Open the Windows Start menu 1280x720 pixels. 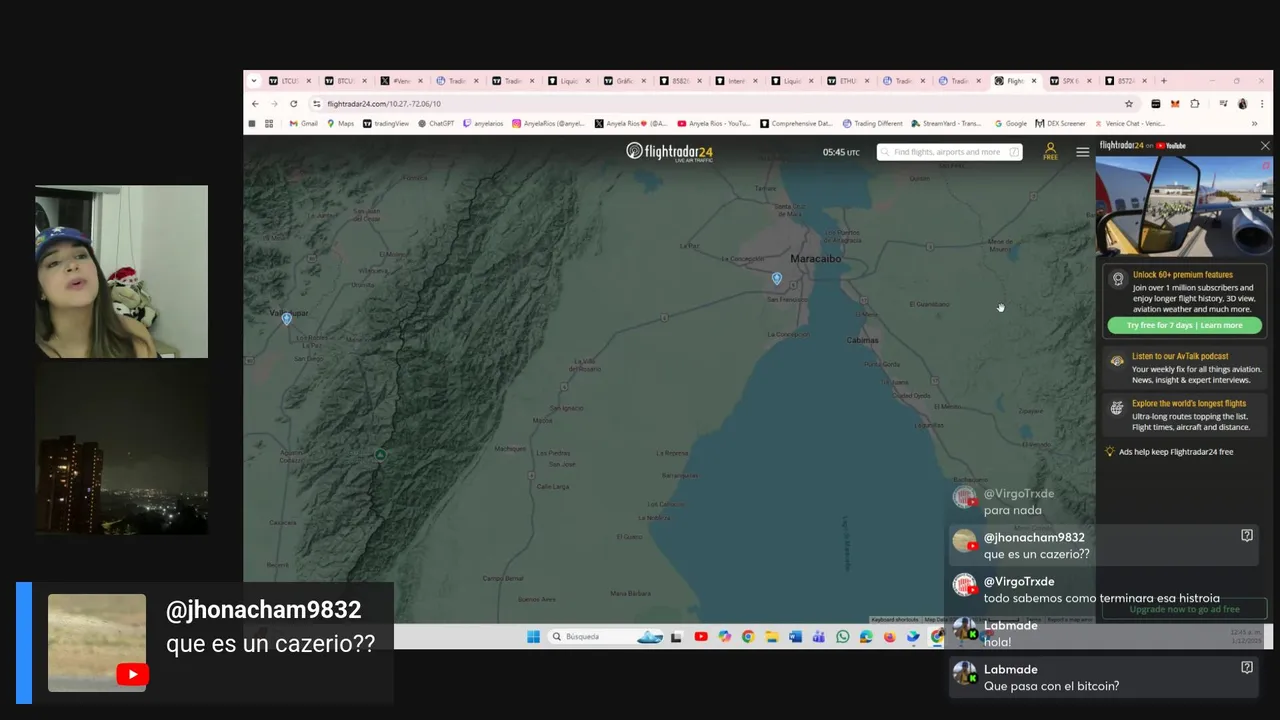pyautogui.click(x=533, y=637)
